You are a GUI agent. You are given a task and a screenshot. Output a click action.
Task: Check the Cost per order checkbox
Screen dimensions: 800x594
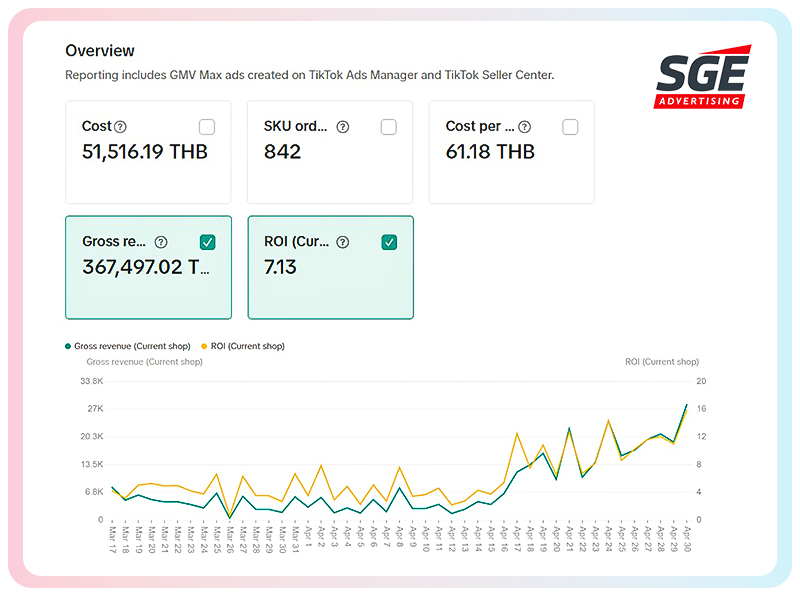pyautogui.click(x=570, y=127)
